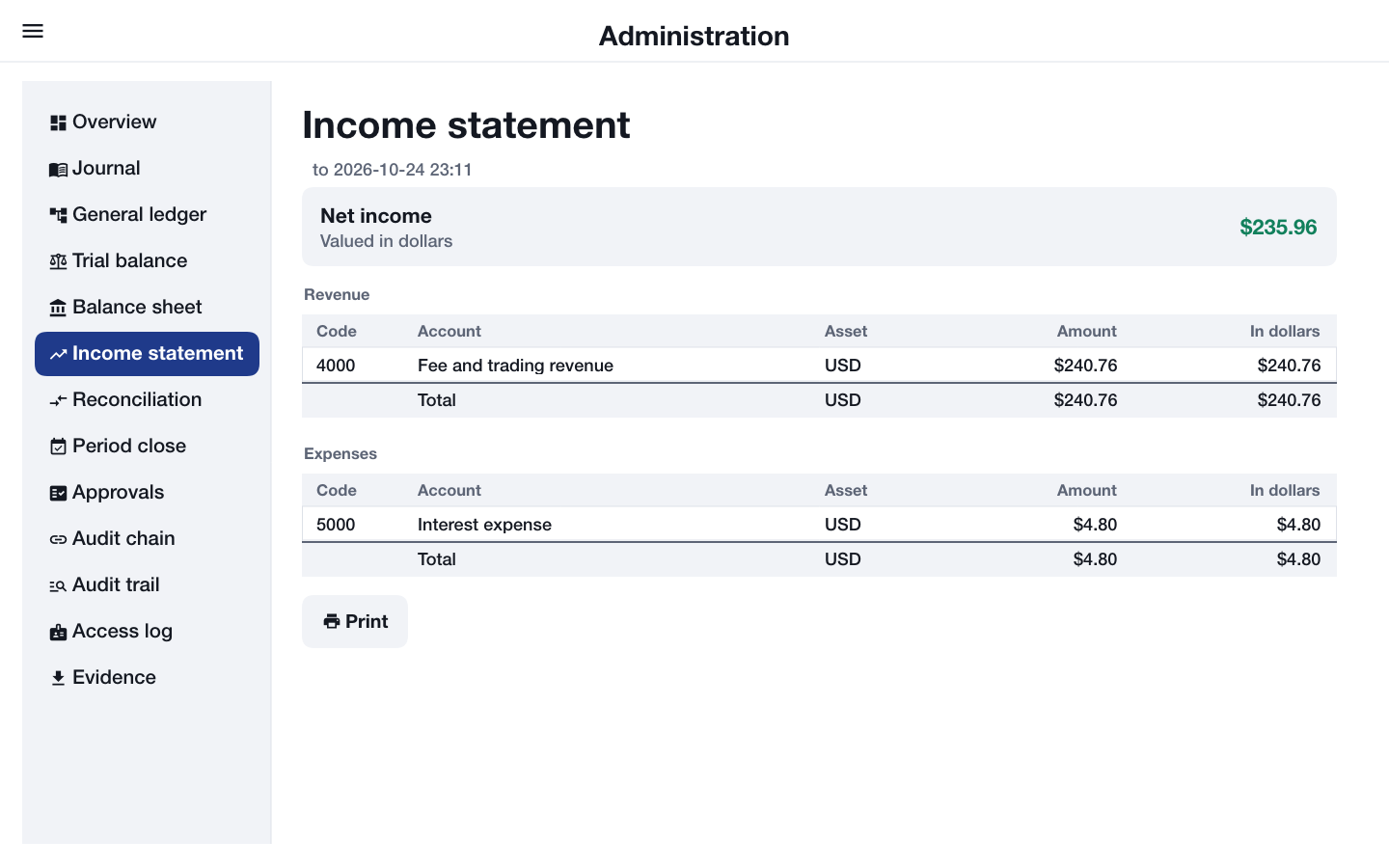Click USD asset in code 4000 row

click(x=842, y=366)
